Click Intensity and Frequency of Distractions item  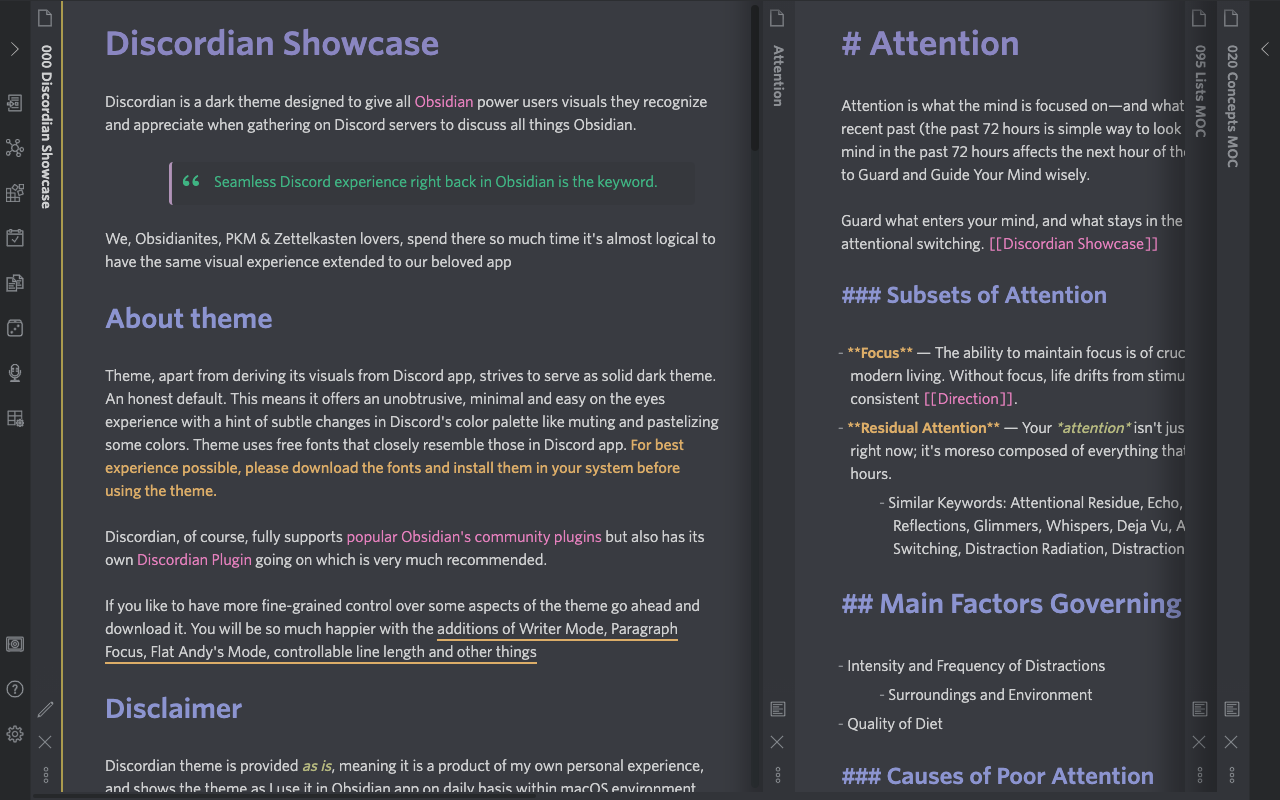(976, 666)
